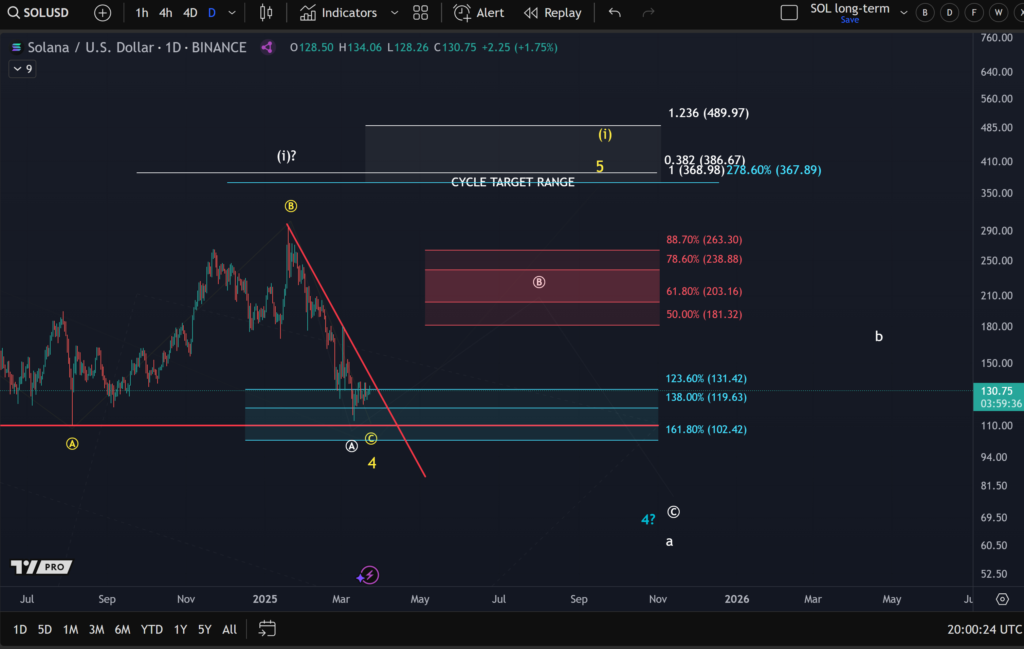Click the yellow (i) wave label
The width and height of the screenshot is (1024, 649).
point(605,135)
